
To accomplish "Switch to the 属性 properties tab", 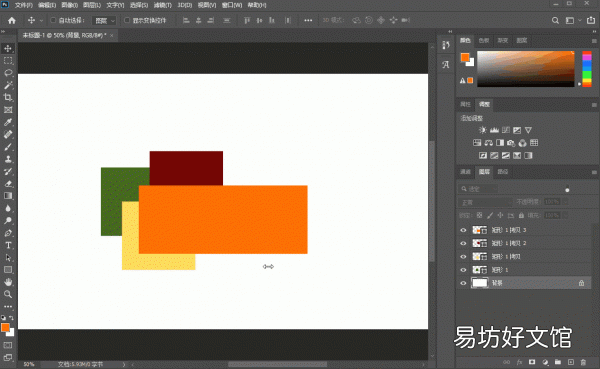I will [x=465, y=104].
